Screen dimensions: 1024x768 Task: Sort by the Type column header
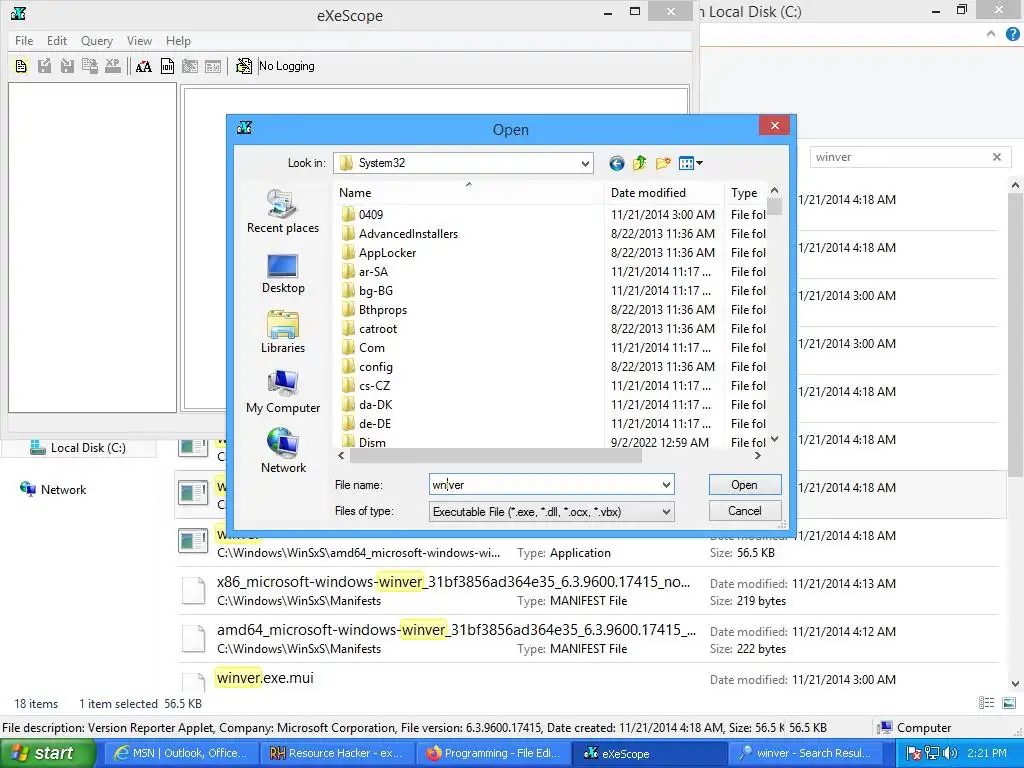pyautogui.click(x=746, y=193)
